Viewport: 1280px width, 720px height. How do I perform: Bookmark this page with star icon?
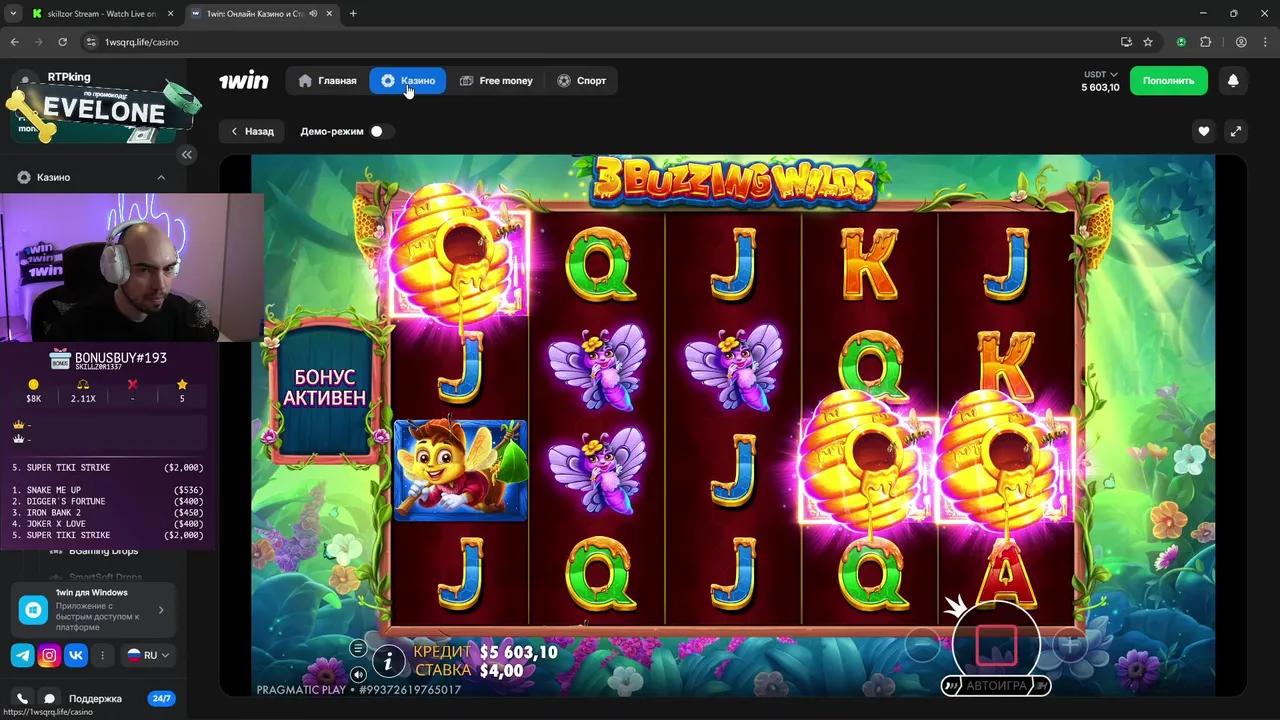1148,42
